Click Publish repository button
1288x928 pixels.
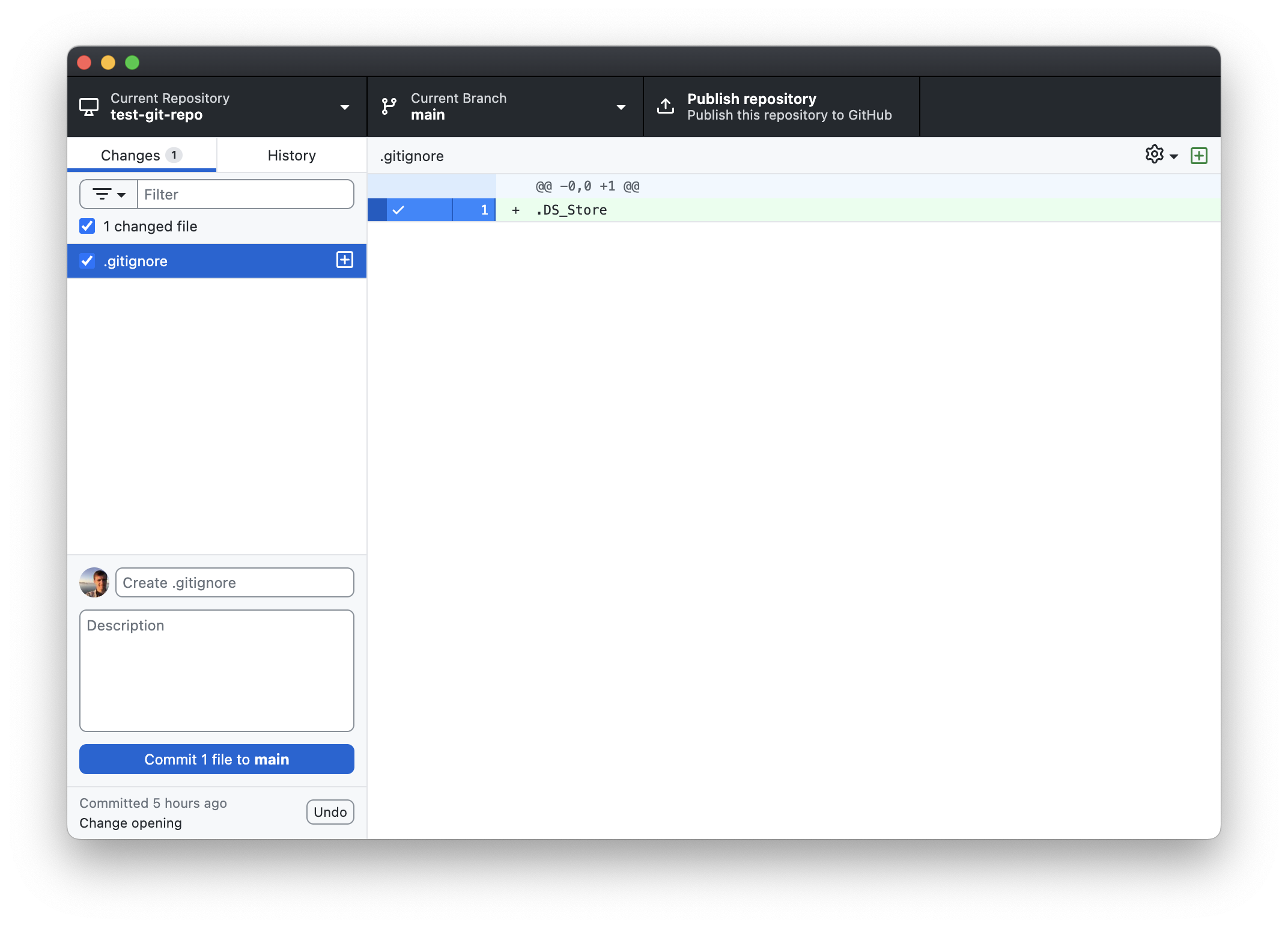click(781, 107)
